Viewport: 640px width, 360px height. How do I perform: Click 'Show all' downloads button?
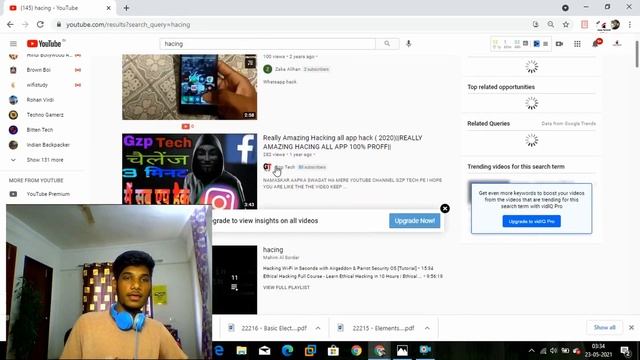tap(604, 327)
